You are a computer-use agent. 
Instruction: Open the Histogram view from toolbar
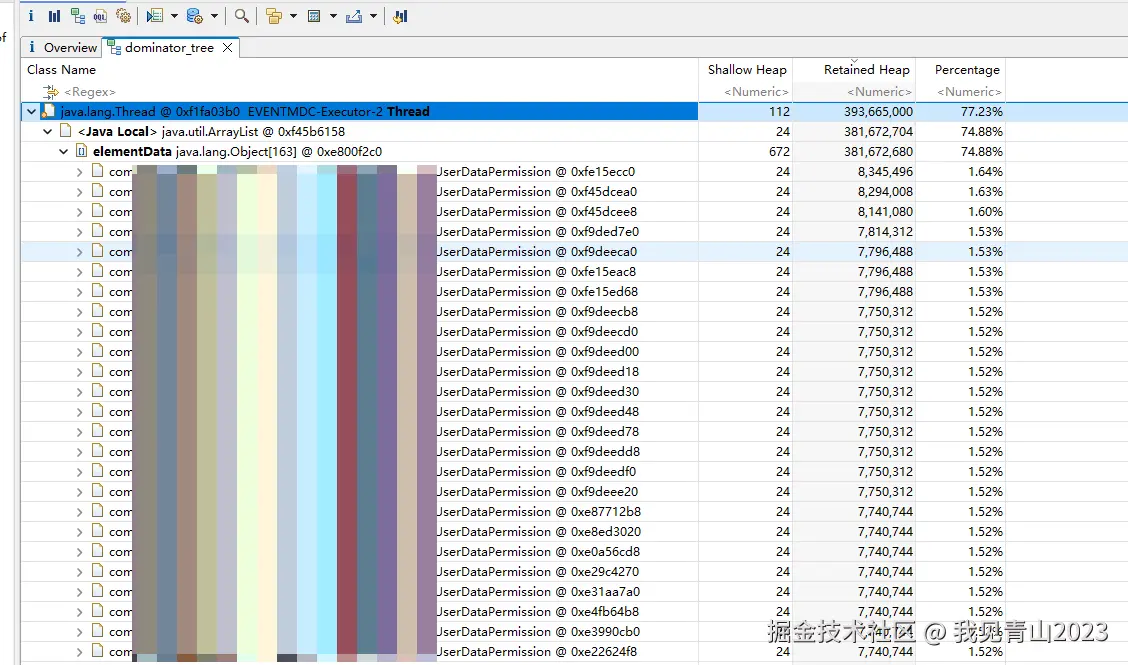point(54,16)
